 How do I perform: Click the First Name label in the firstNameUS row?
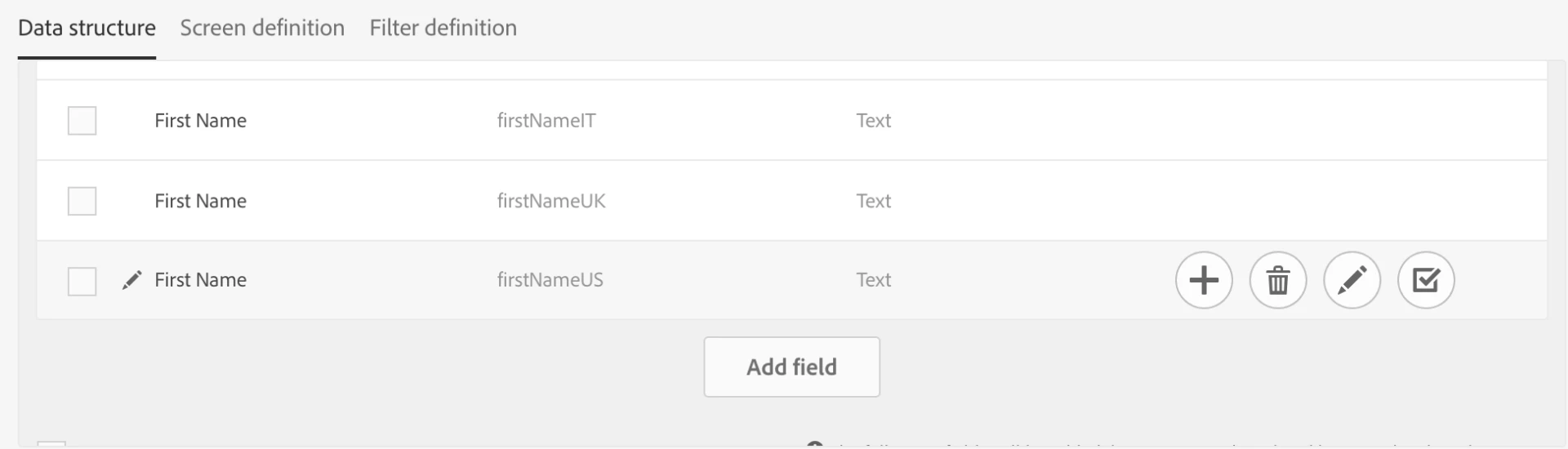[x=200, y=280]
